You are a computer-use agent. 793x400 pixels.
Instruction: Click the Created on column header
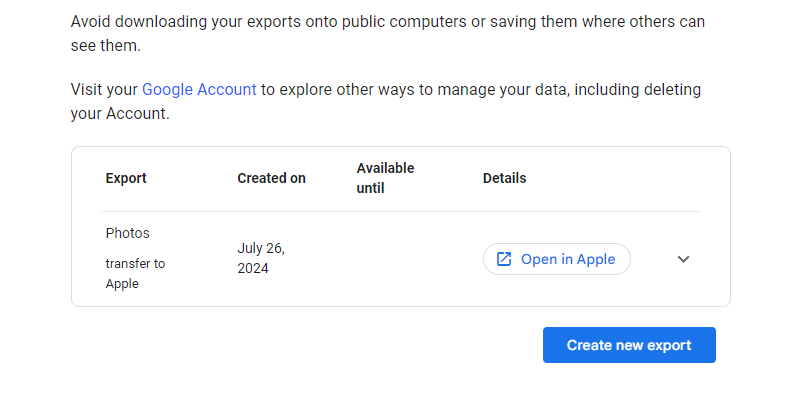coord(271,178)
